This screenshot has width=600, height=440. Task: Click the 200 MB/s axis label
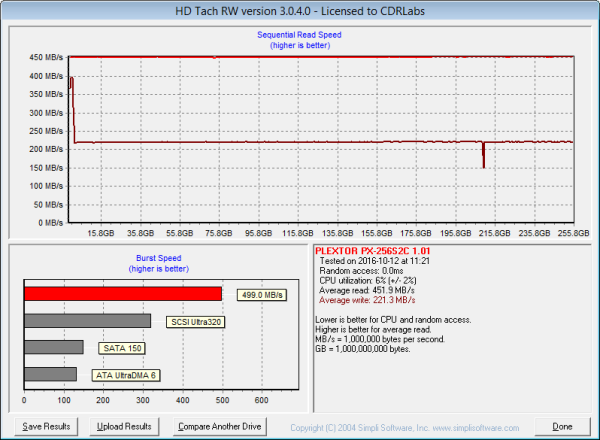point(46,149)
